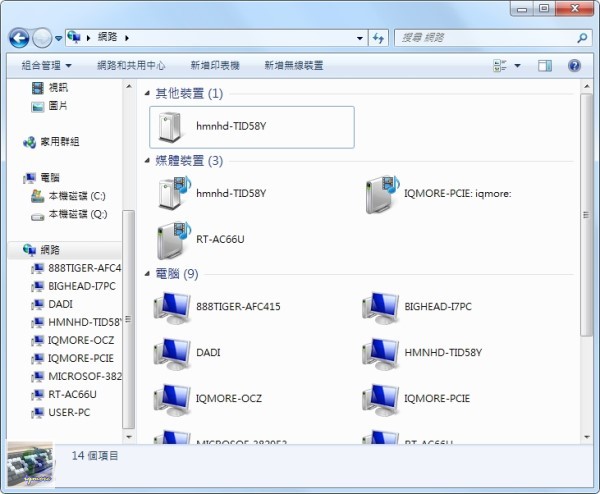Open the recent pages dropdown arrow
Image resolution: width=600 pixels, height=494 pixels.
click(59, 38)
